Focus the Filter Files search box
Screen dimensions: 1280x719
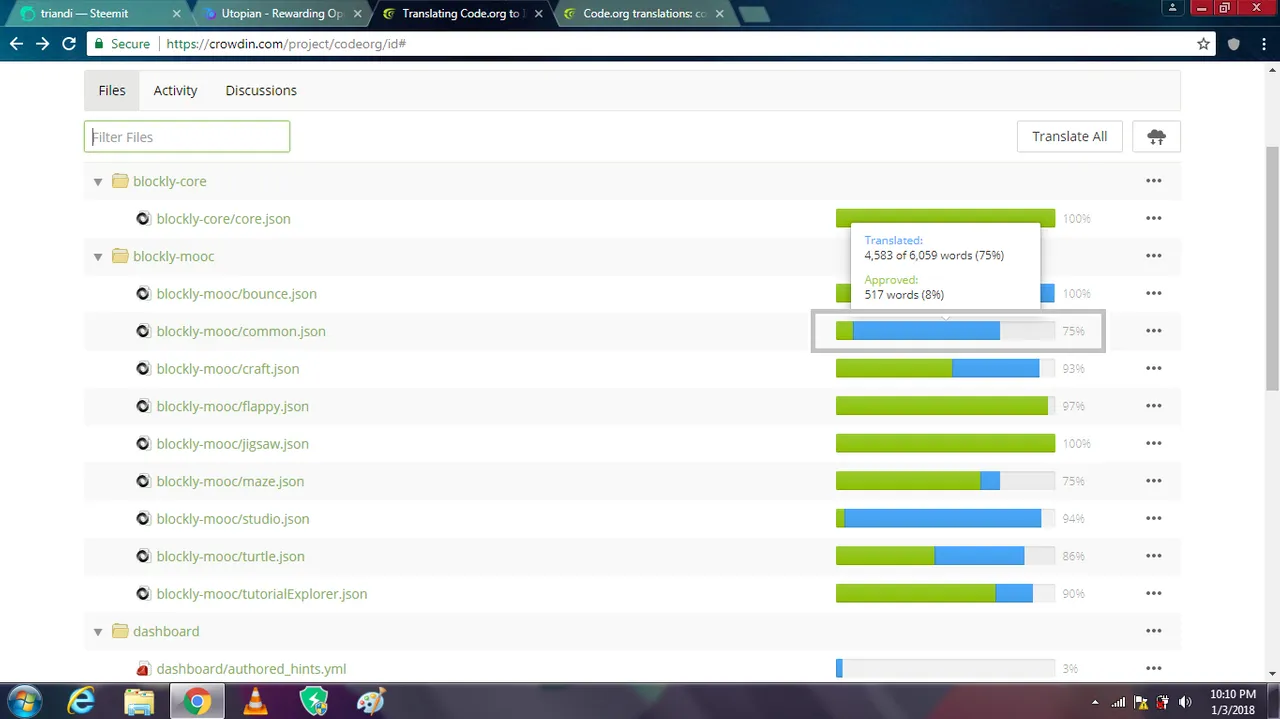(187, 137)
